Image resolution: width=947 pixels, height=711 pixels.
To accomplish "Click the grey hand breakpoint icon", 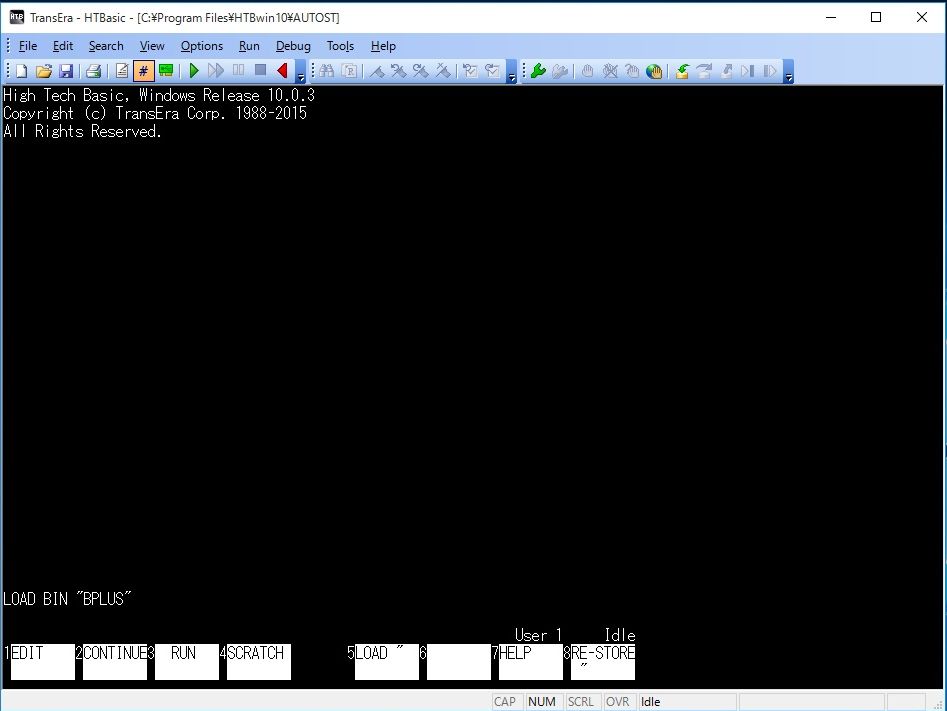I will pos(587,71).
